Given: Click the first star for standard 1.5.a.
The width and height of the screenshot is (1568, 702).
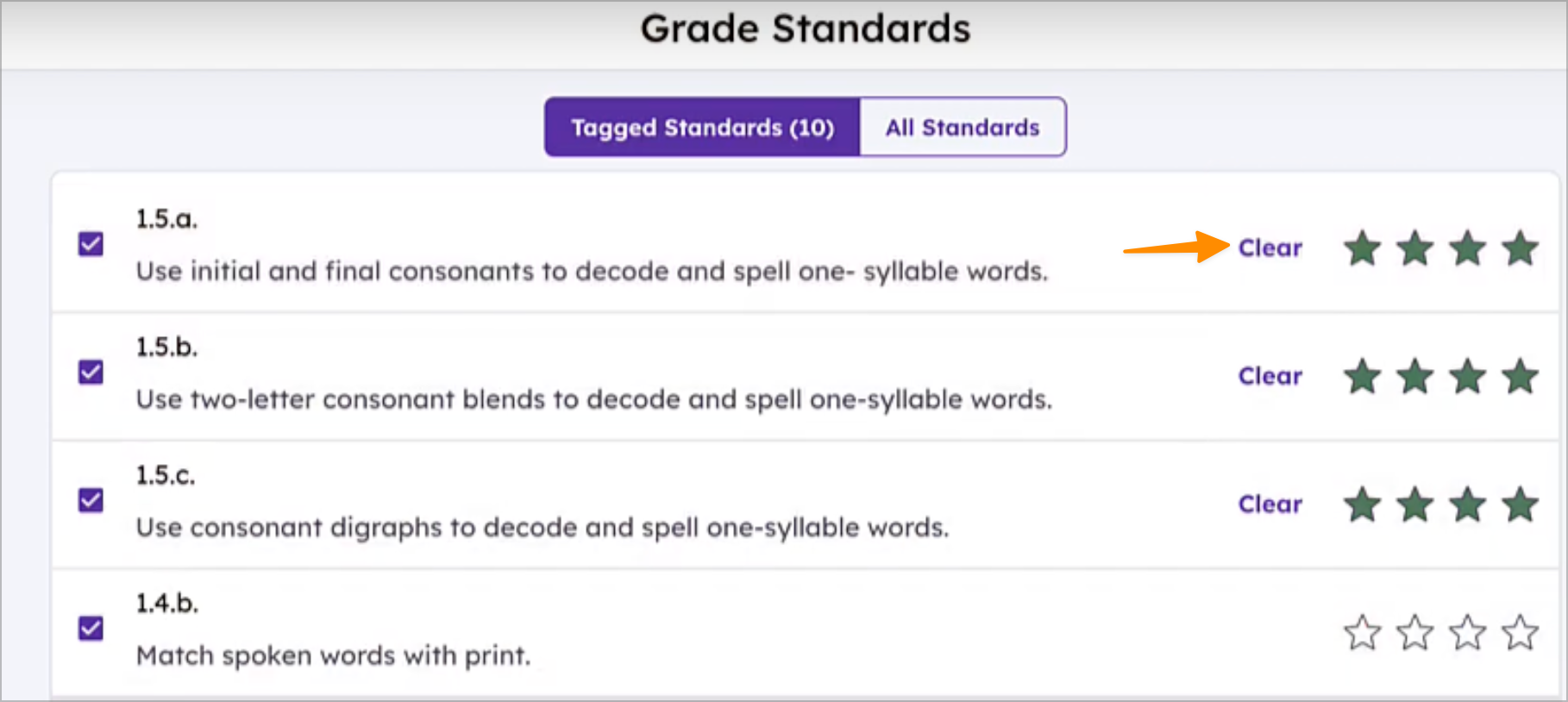Looking at the screenshot, I should [1363, 249].
